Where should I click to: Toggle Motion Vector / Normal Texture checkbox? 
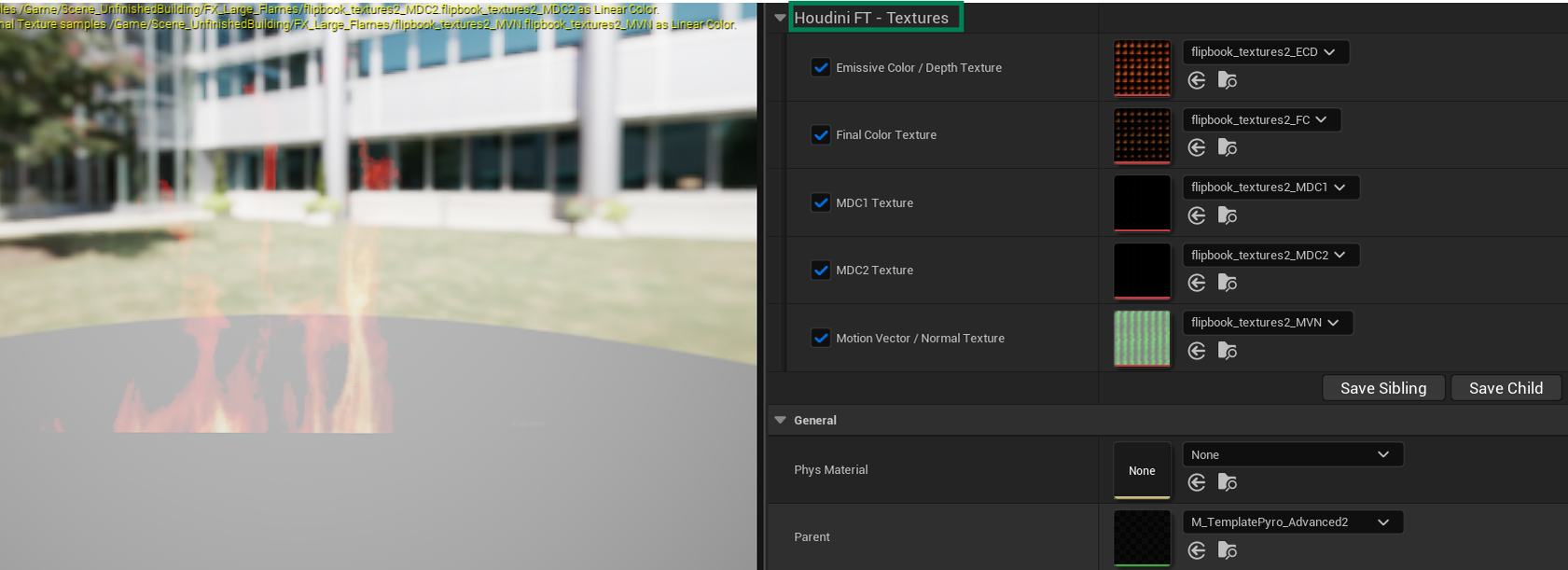click(x=821, y=338)
